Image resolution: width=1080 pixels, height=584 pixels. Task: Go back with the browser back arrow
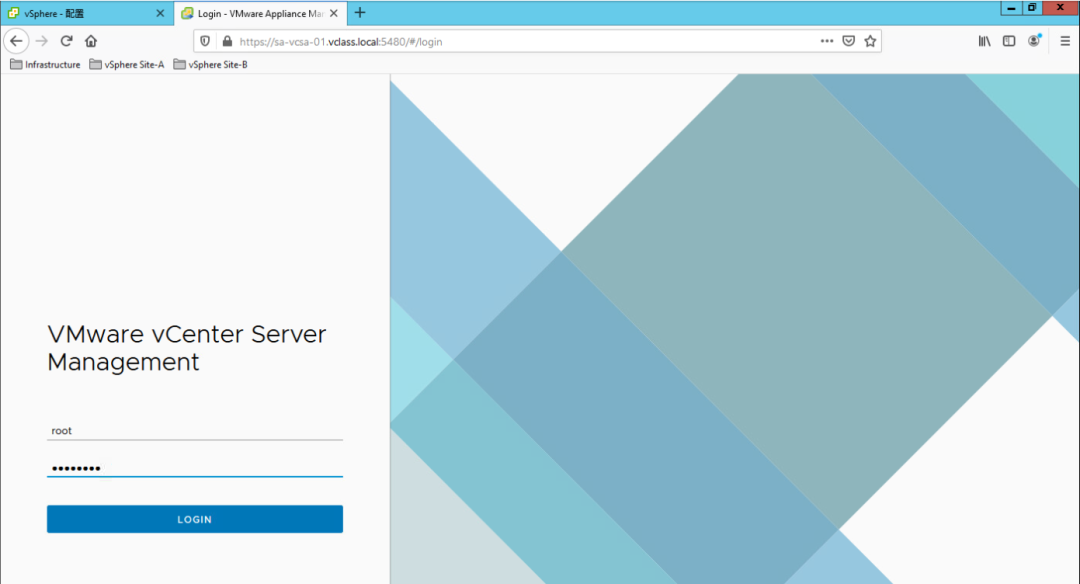(x=17, y=41)
